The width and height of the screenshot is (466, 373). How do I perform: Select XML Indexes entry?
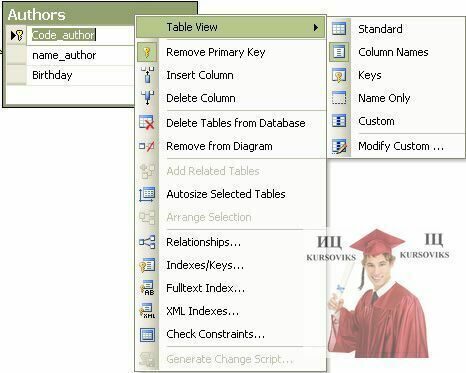231,311
